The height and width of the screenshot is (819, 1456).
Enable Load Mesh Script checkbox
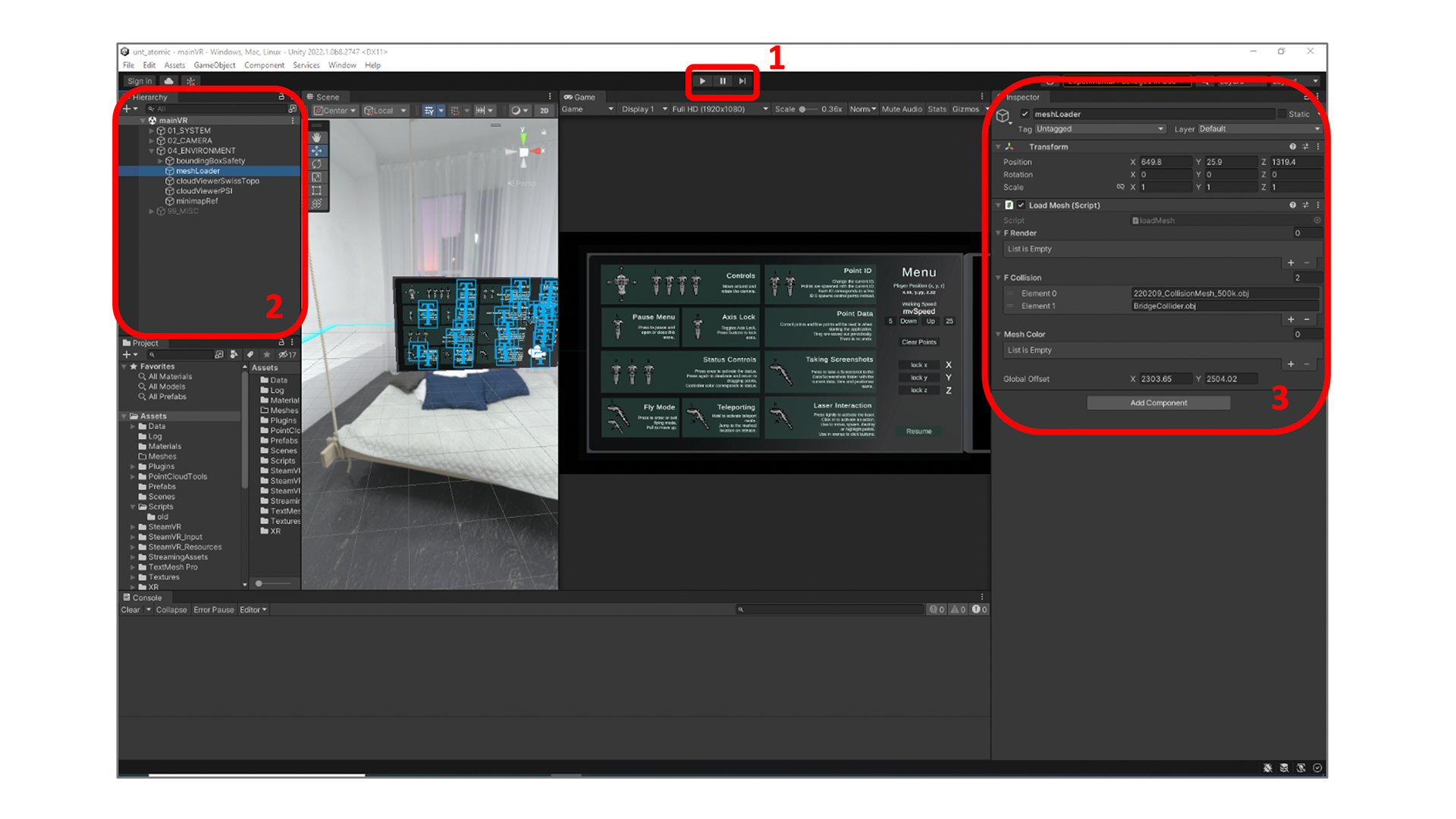coord(1019,205)
